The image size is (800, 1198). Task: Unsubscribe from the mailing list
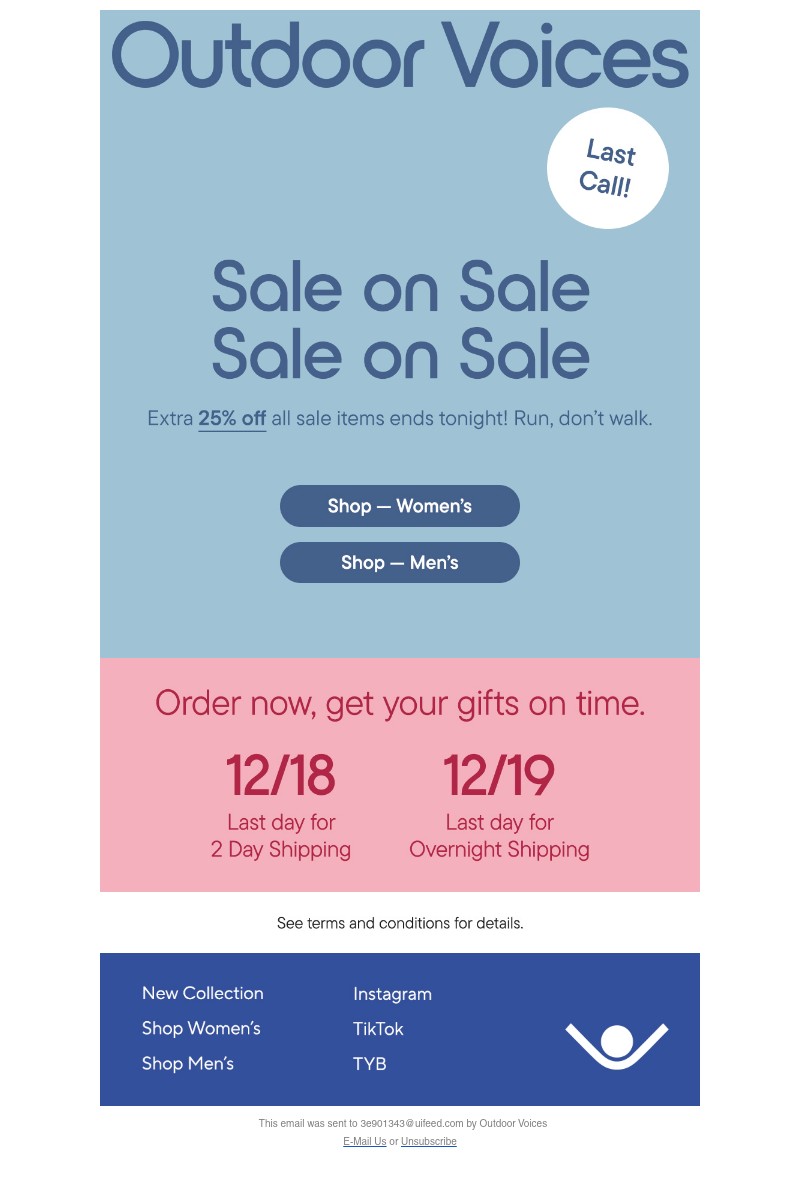coord(429,1141)
